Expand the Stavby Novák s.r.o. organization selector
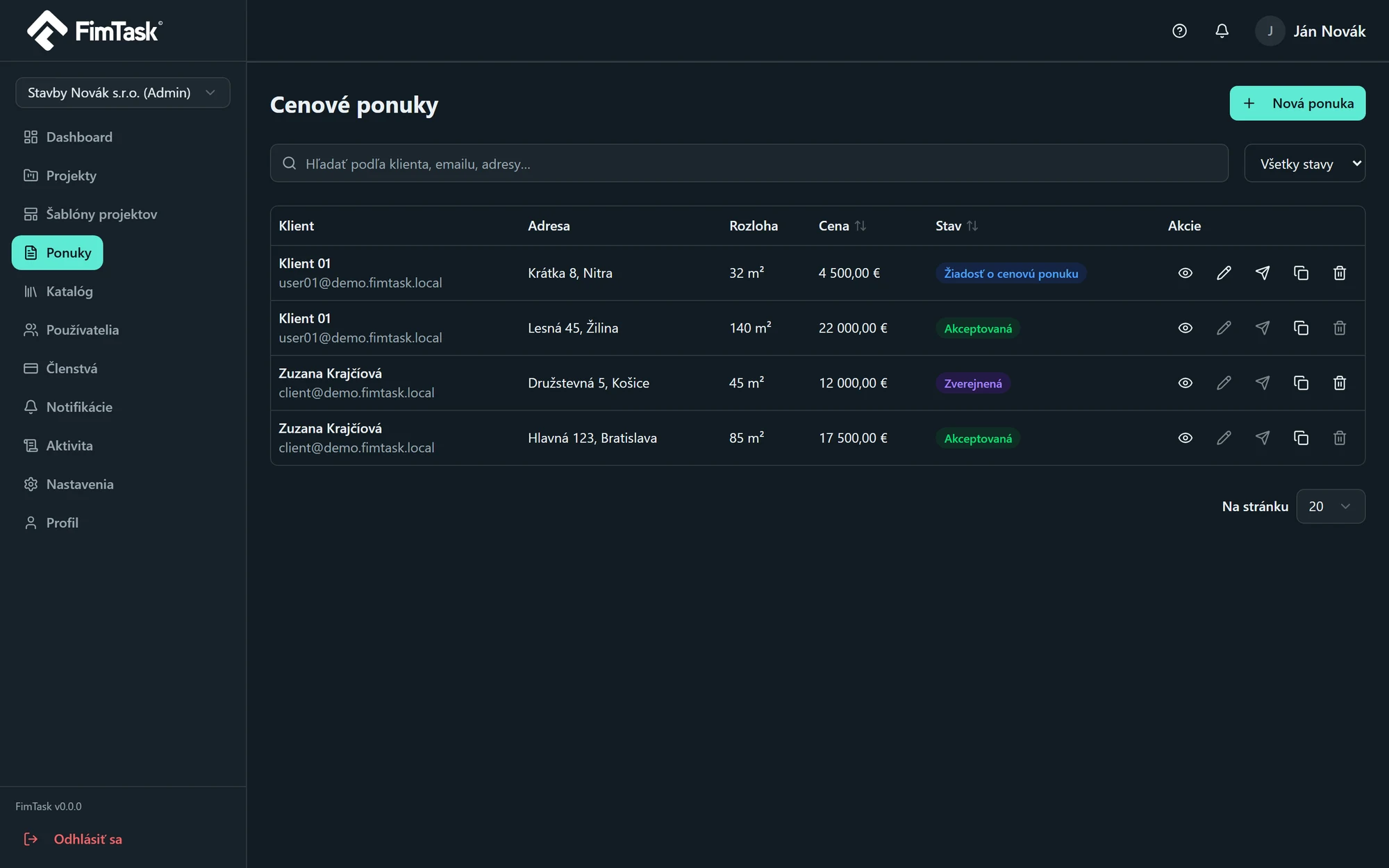 point(123,92)
